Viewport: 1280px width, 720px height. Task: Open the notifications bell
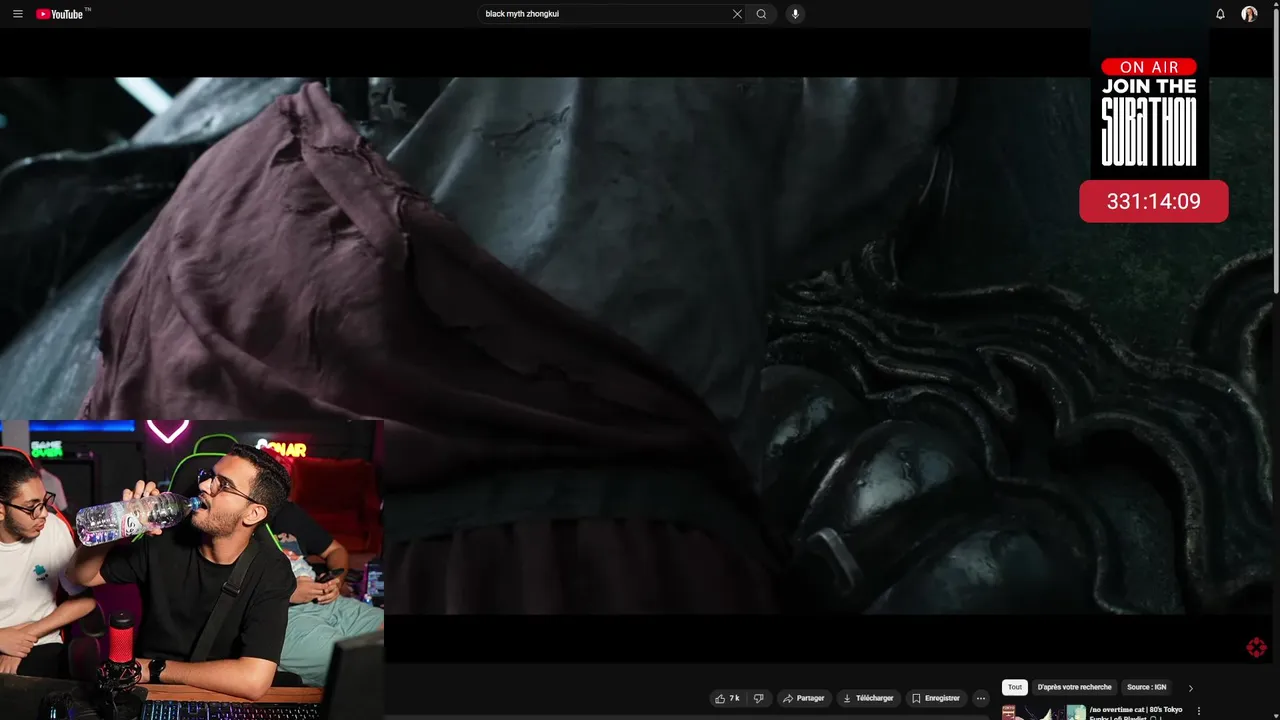(1220, 14)
